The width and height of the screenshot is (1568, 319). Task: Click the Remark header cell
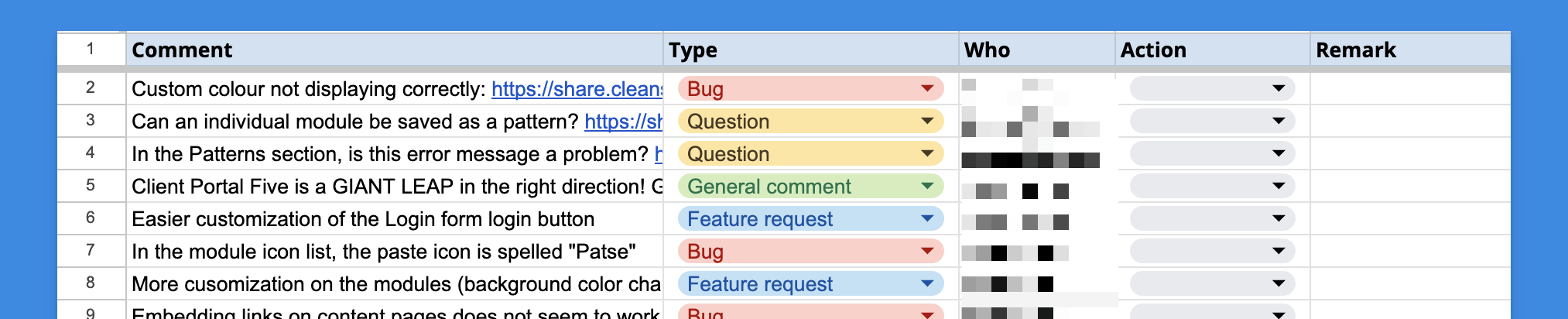[1409, 50]
